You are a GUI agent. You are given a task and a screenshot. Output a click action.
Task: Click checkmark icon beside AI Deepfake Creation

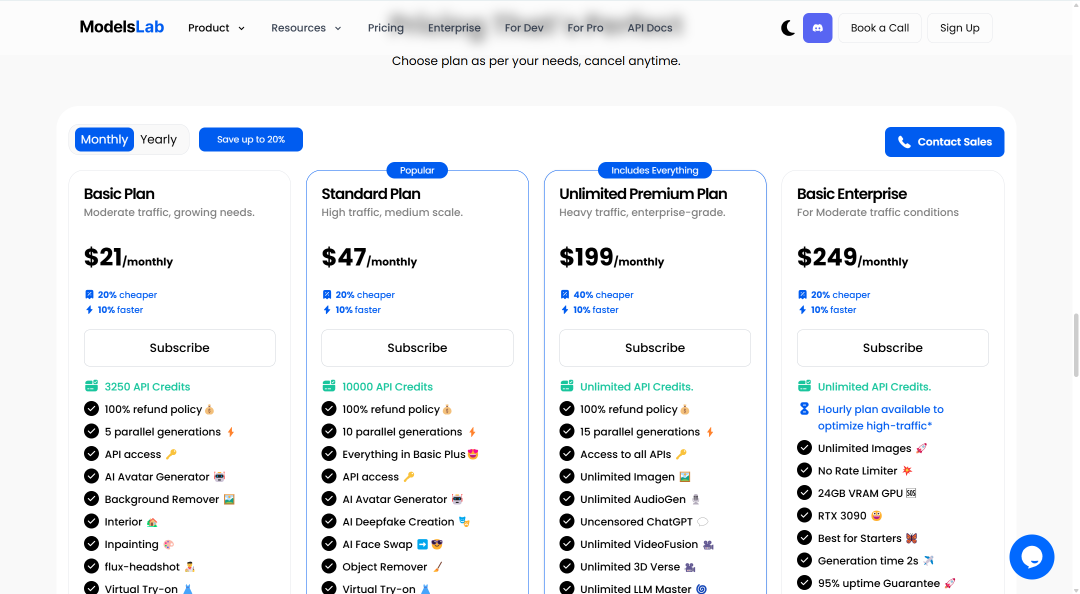[329, 522]
